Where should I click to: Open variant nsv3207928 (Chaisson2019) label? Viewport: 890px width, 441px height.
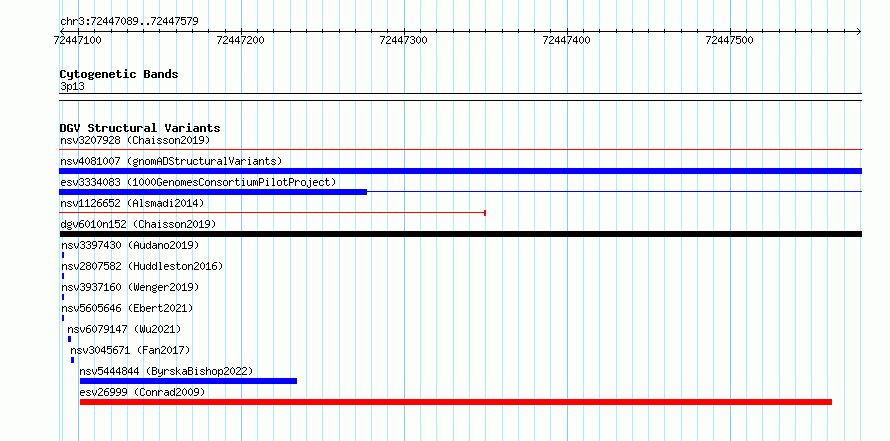135,140
